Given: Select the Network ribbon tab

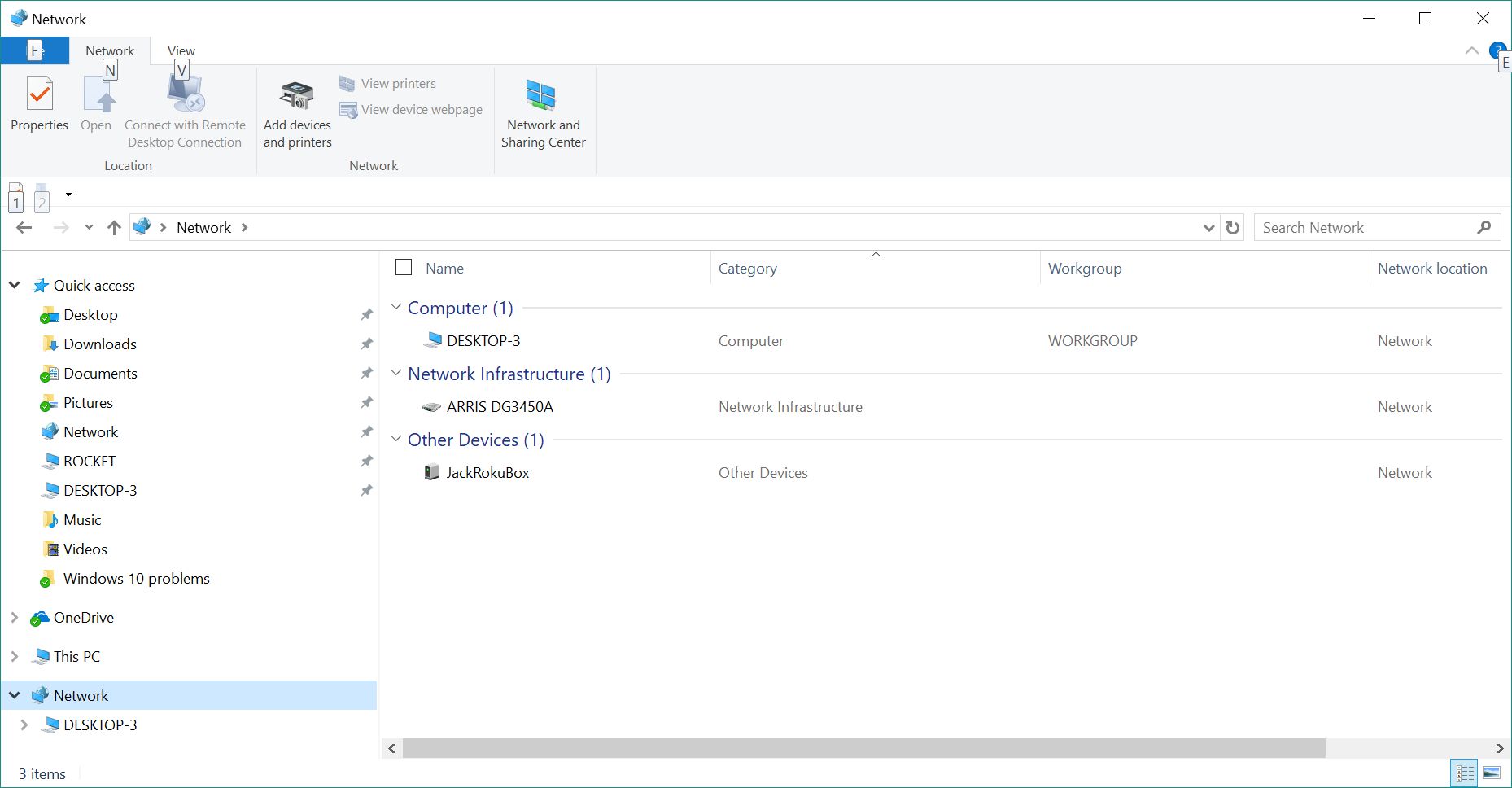Looking at the screenshot, I should click(x=110, y=50).
